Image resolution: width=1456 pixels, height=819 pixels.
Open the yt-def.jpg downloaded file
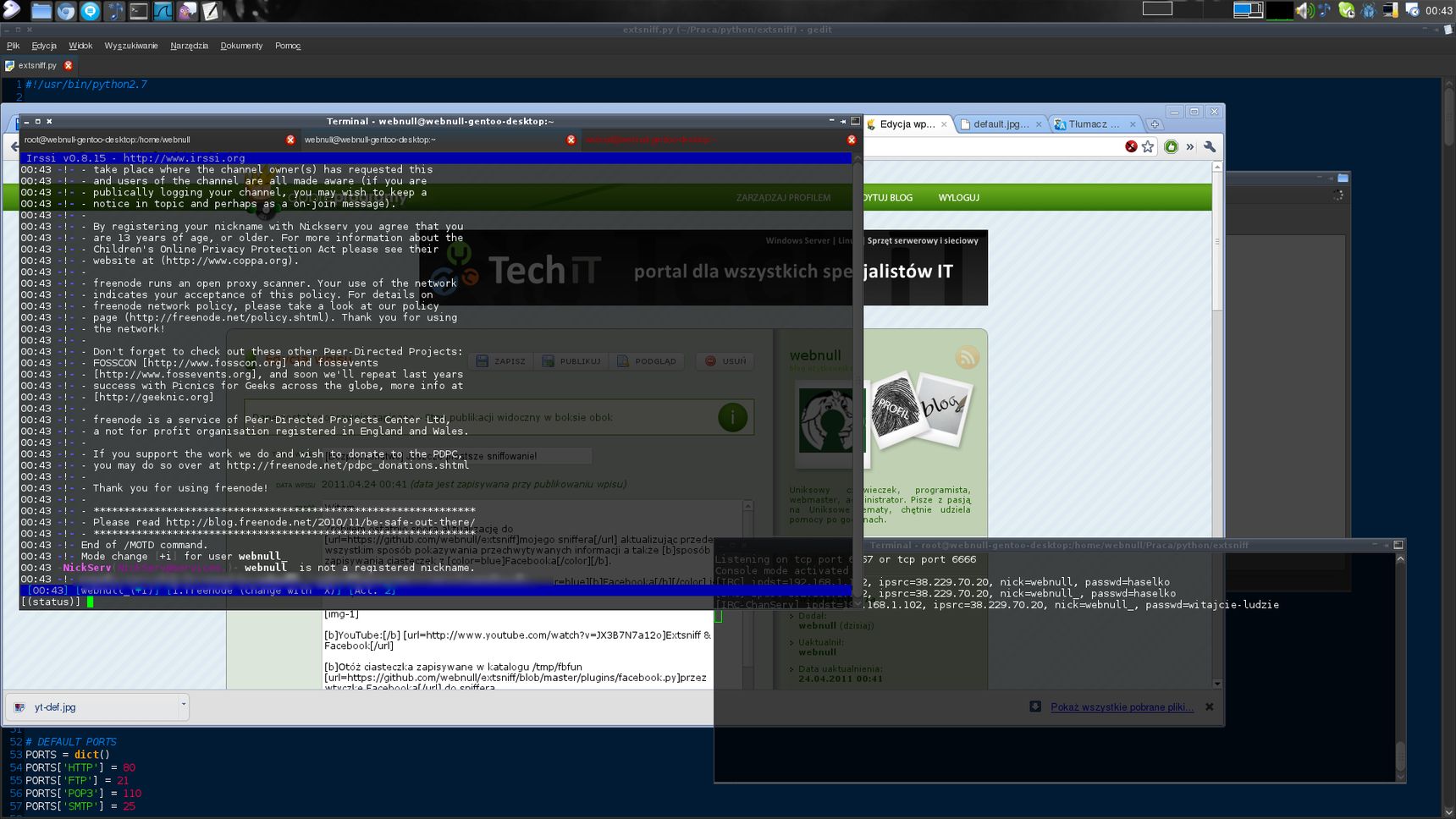click(x=91, y=706)
